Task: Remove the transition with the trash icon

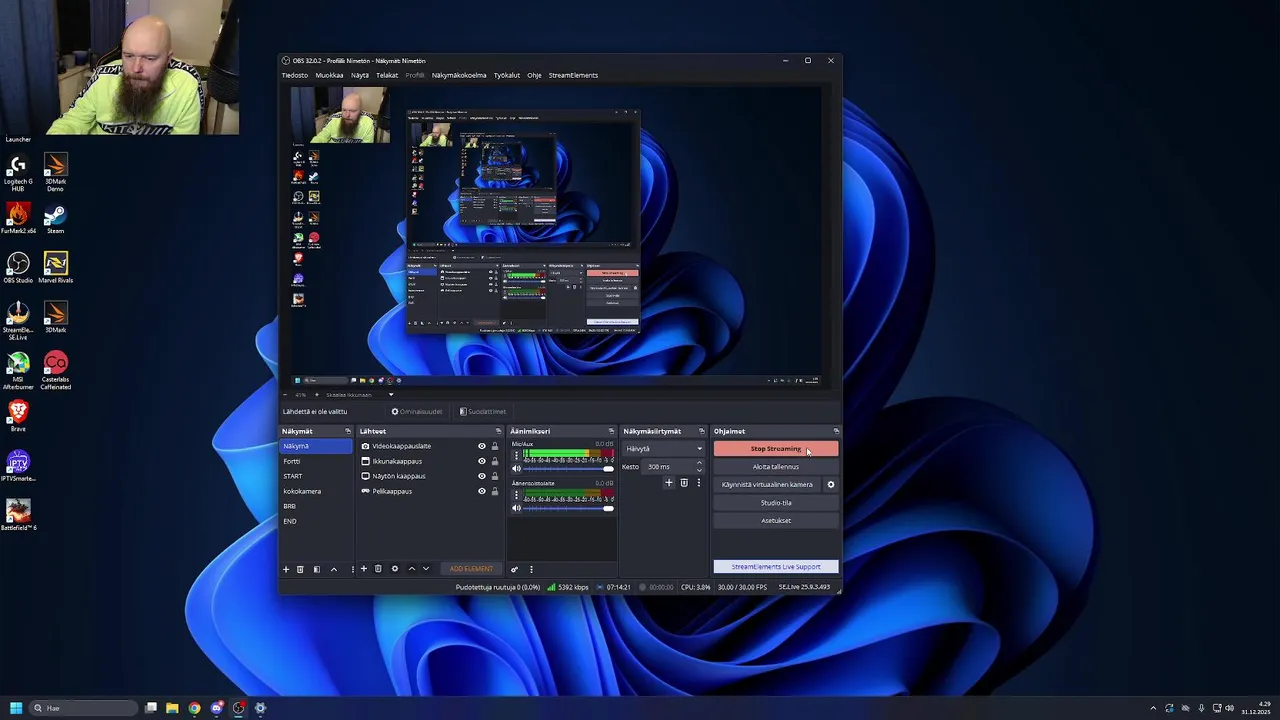Action: (x=684, y=483)
